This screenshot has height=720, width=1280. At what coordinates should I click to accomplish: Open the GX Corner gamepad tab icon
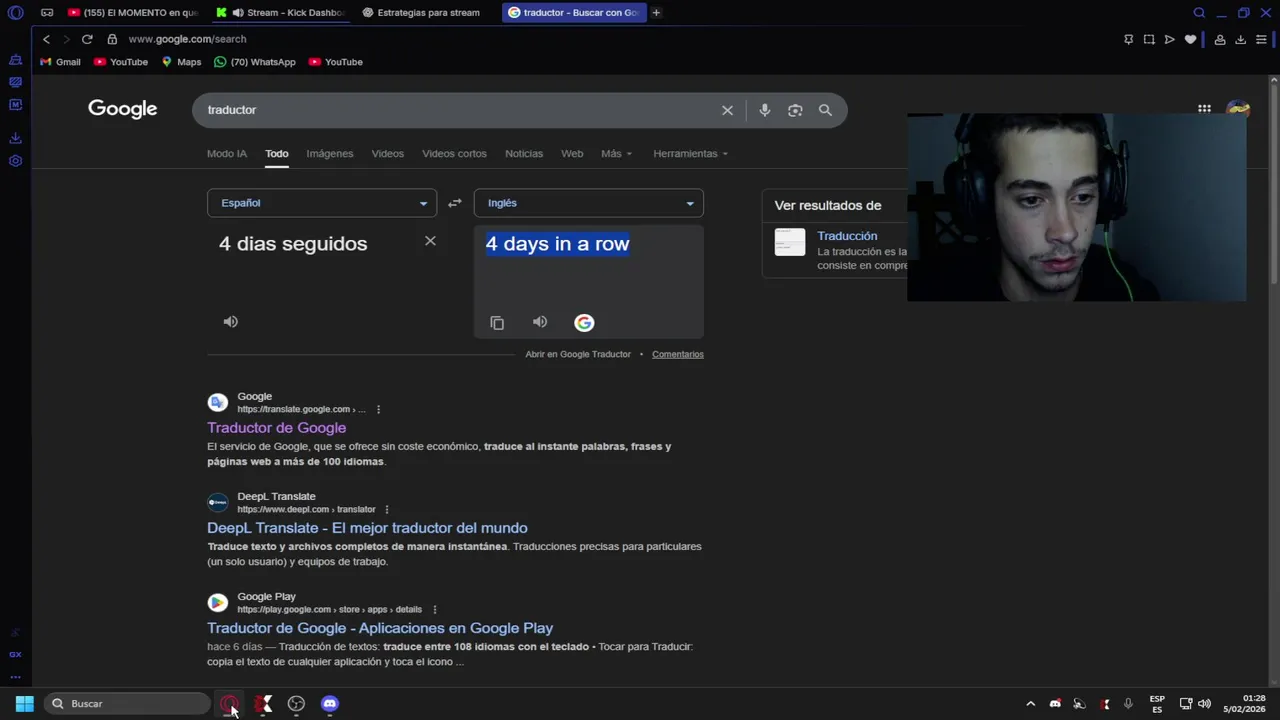[x=47, y=13]
